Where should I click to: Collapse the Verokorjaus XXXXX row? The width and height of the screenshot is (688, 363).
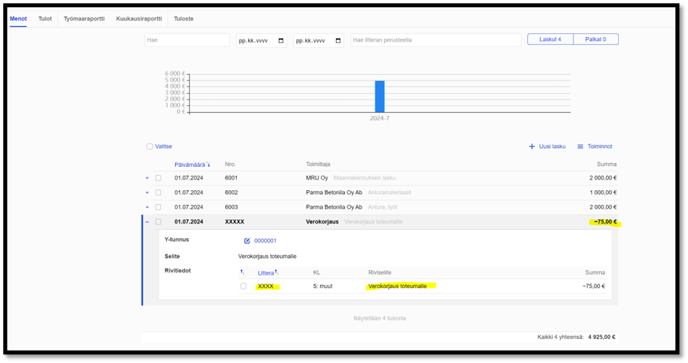point(147,222)
